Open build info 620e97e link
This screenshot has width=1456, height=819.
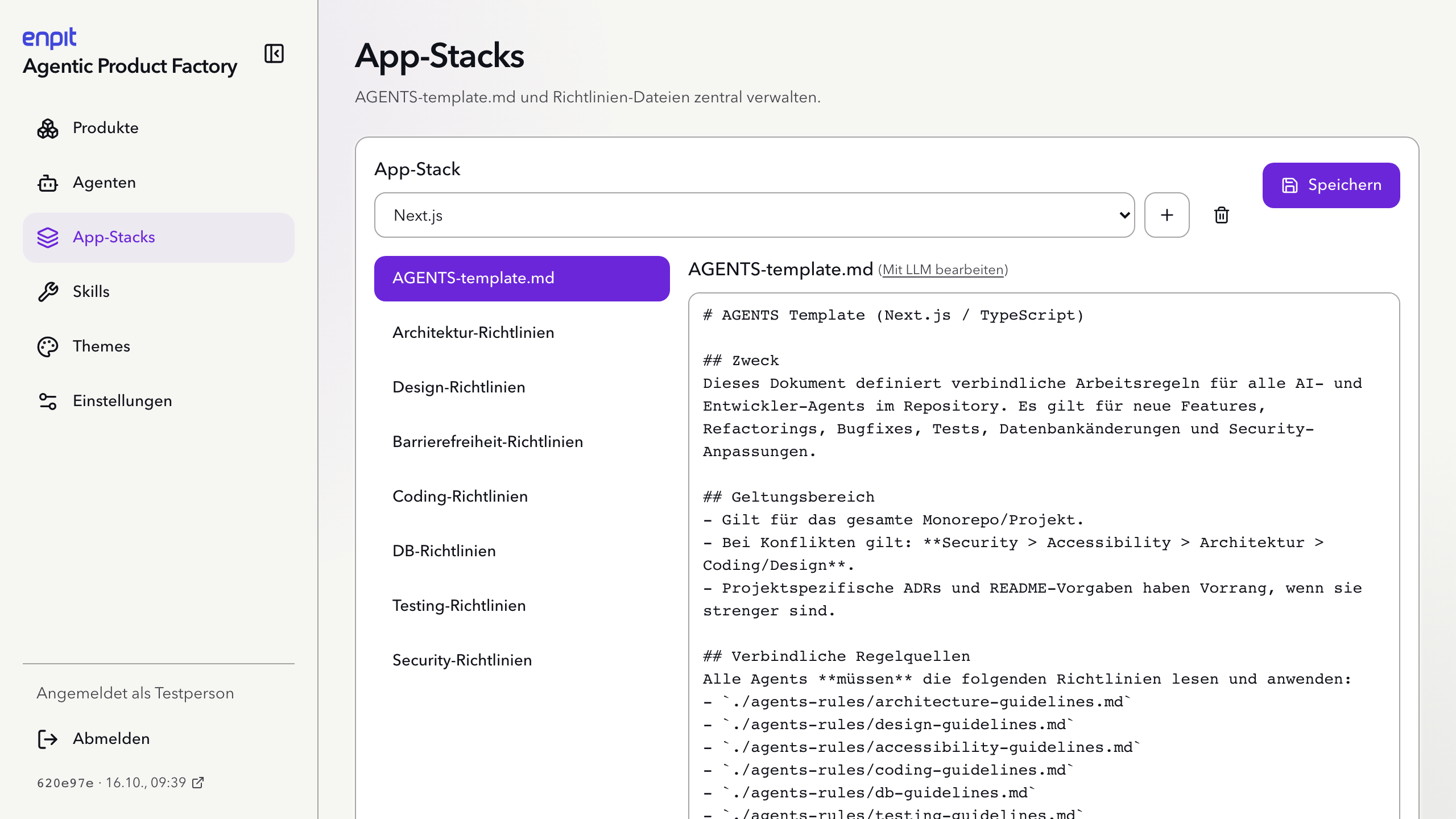coord(120,783)
